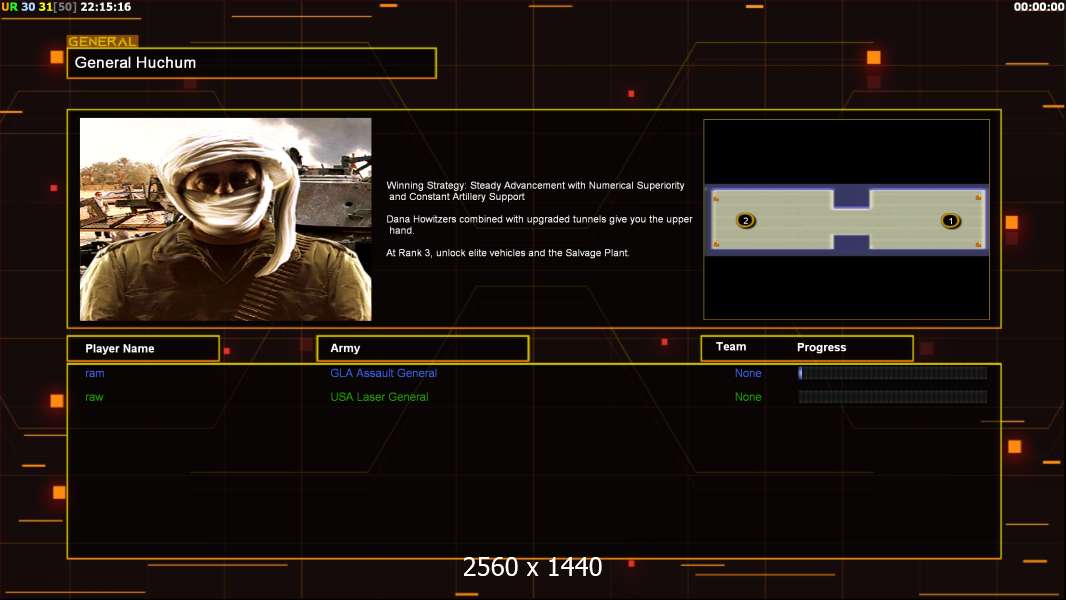1066x600 pixels.
Task: Click start position 2 marker on the map
Action: [x=745, y=220]
